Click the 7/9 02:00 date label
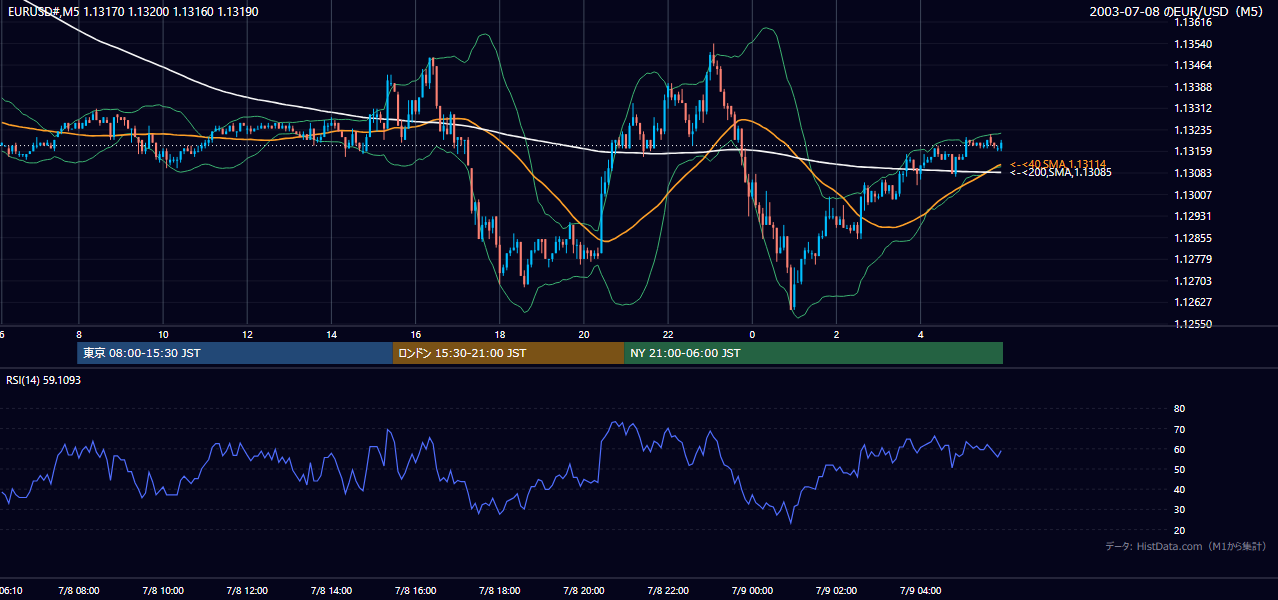 836,591
